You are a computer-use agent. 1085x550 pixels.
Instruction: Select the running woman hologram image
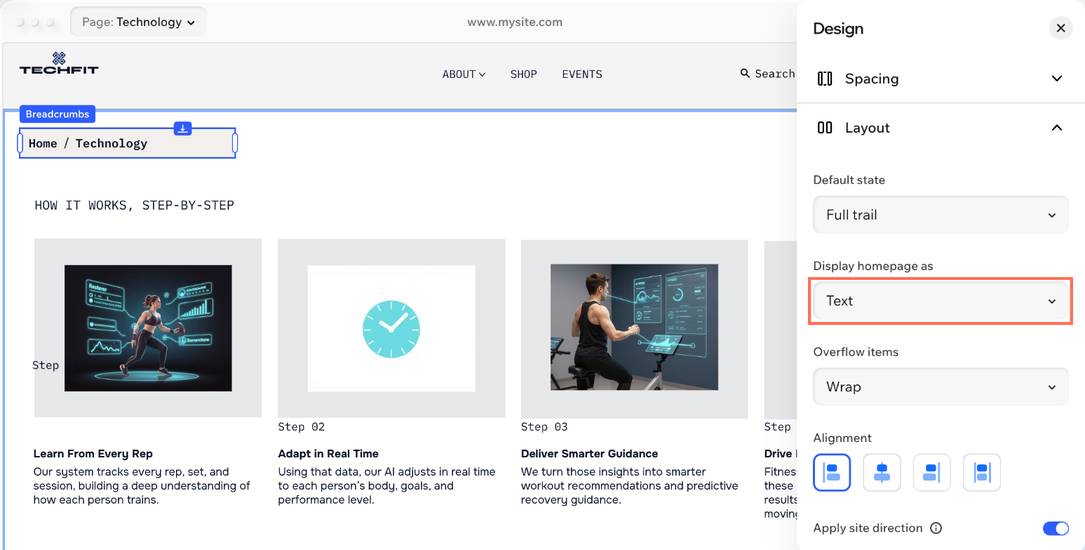pos(148,328)
